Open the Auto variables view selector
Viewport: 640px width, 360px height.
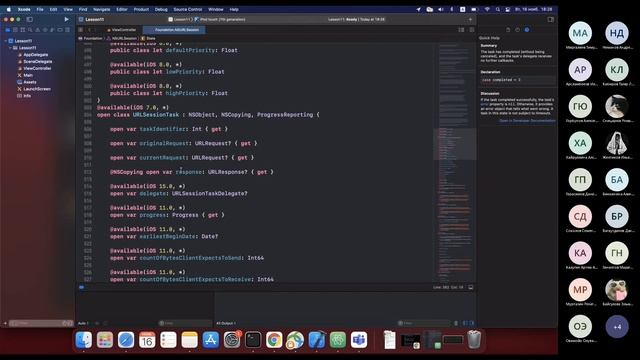coord(83,323)
